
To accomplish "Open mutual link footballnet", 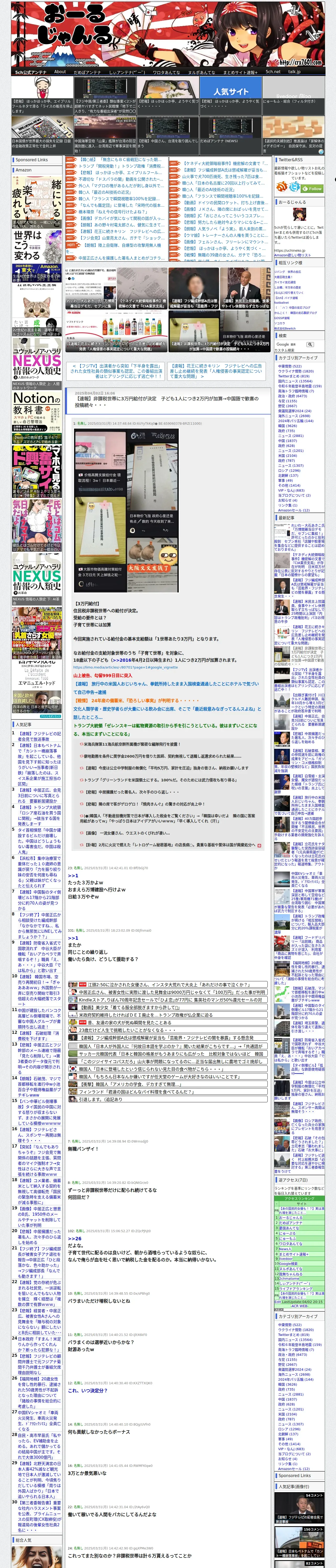I will tap(282, 303).
